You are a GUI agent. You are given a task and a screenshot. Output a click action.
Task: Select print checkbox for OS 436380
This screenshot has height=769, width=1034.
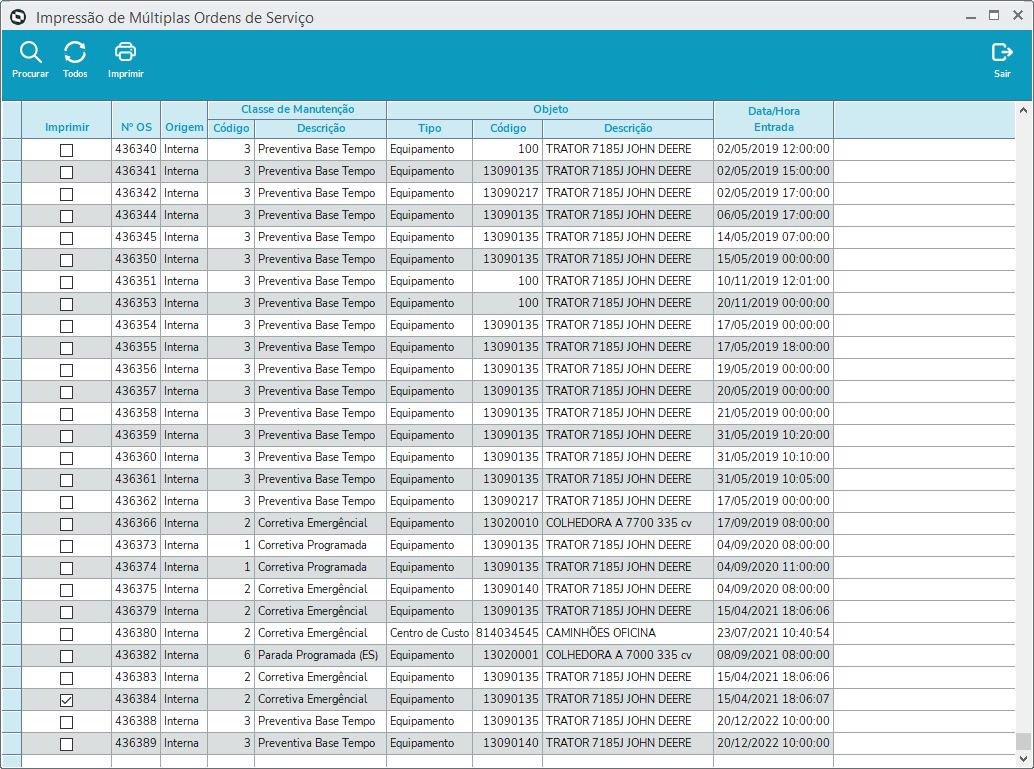coord(67,634)
